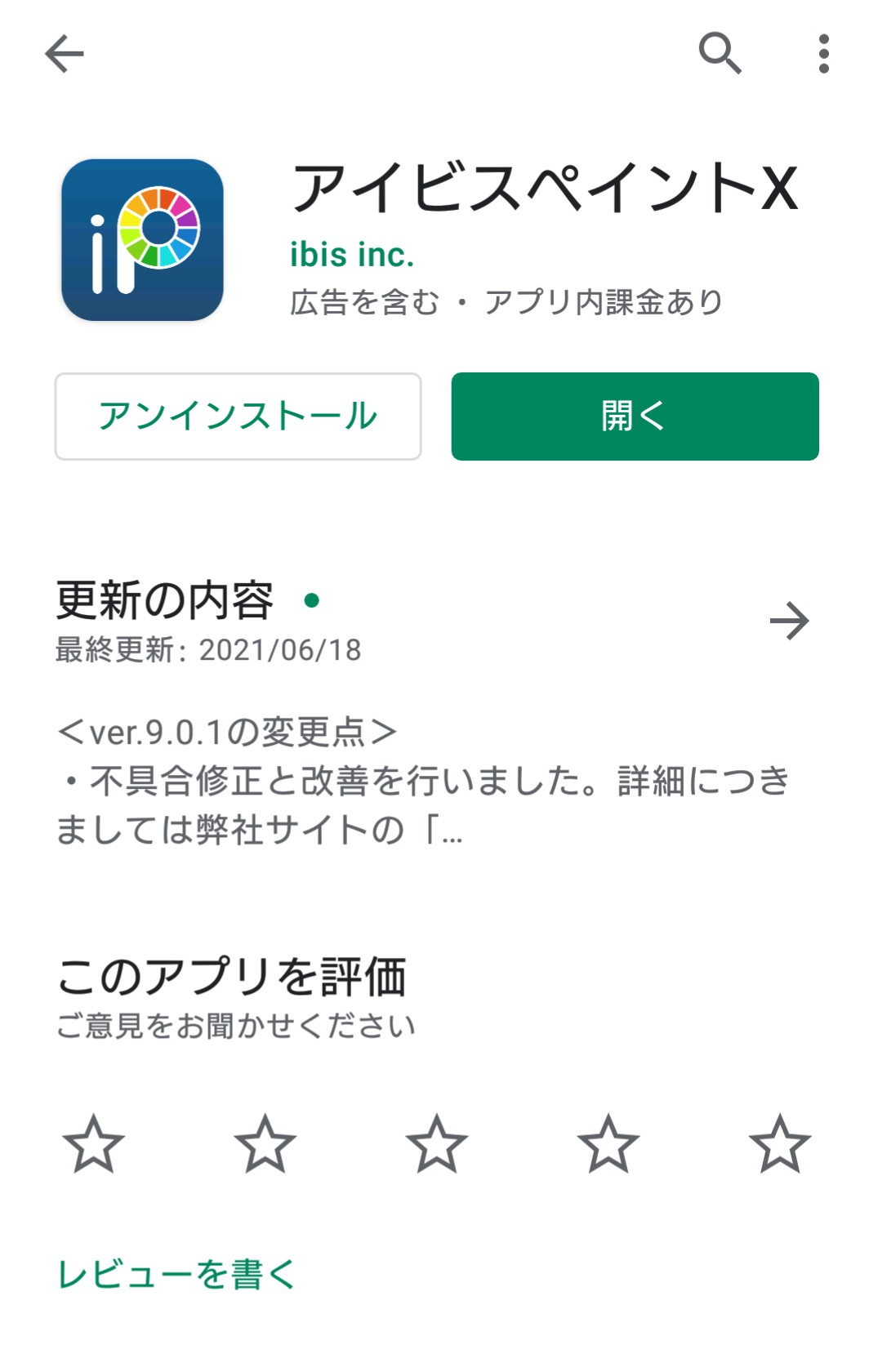This screenshot has height=1372, width=878.
Task: Click the green 開く button
Action: (x=635, y=416)
